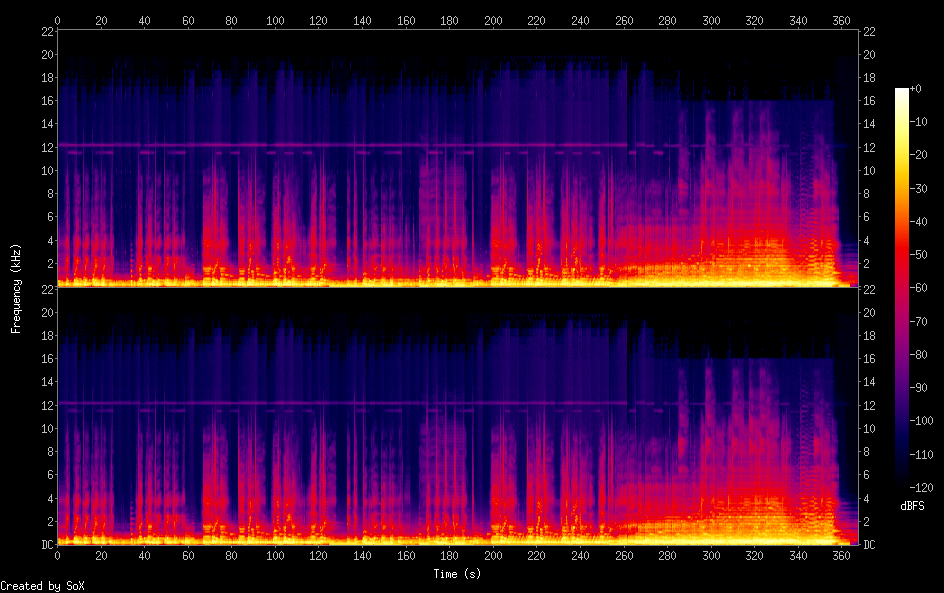Click the "0" tick on the top time axis
The height and width of the screenshot is (593, 944).
[x=58, y=20]
